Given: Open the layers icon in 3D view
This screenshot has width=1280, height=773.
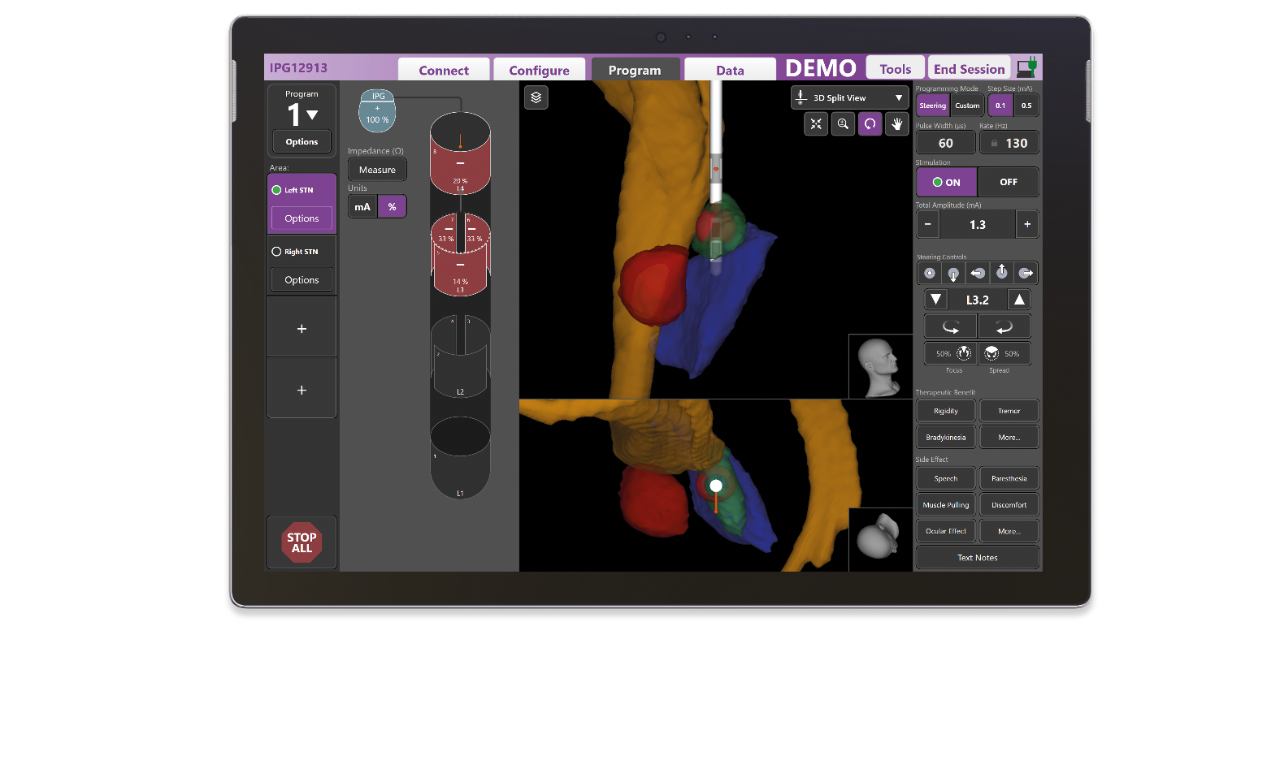Looking at the screenshot, I should coord(536,97).
